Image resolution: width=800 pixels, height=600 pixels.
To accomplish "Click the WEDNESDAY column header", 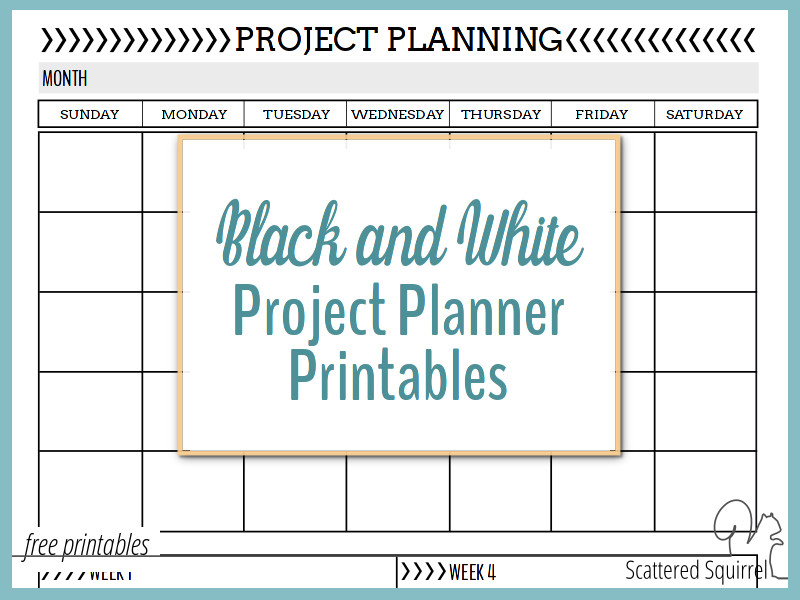I will click(398, 114).
